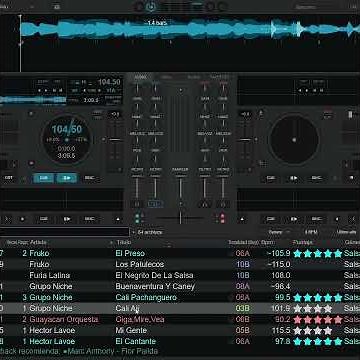Click the SAMPLER volume fader
The width and height of the screenshot is (360, 360).
tap(180, 188)
